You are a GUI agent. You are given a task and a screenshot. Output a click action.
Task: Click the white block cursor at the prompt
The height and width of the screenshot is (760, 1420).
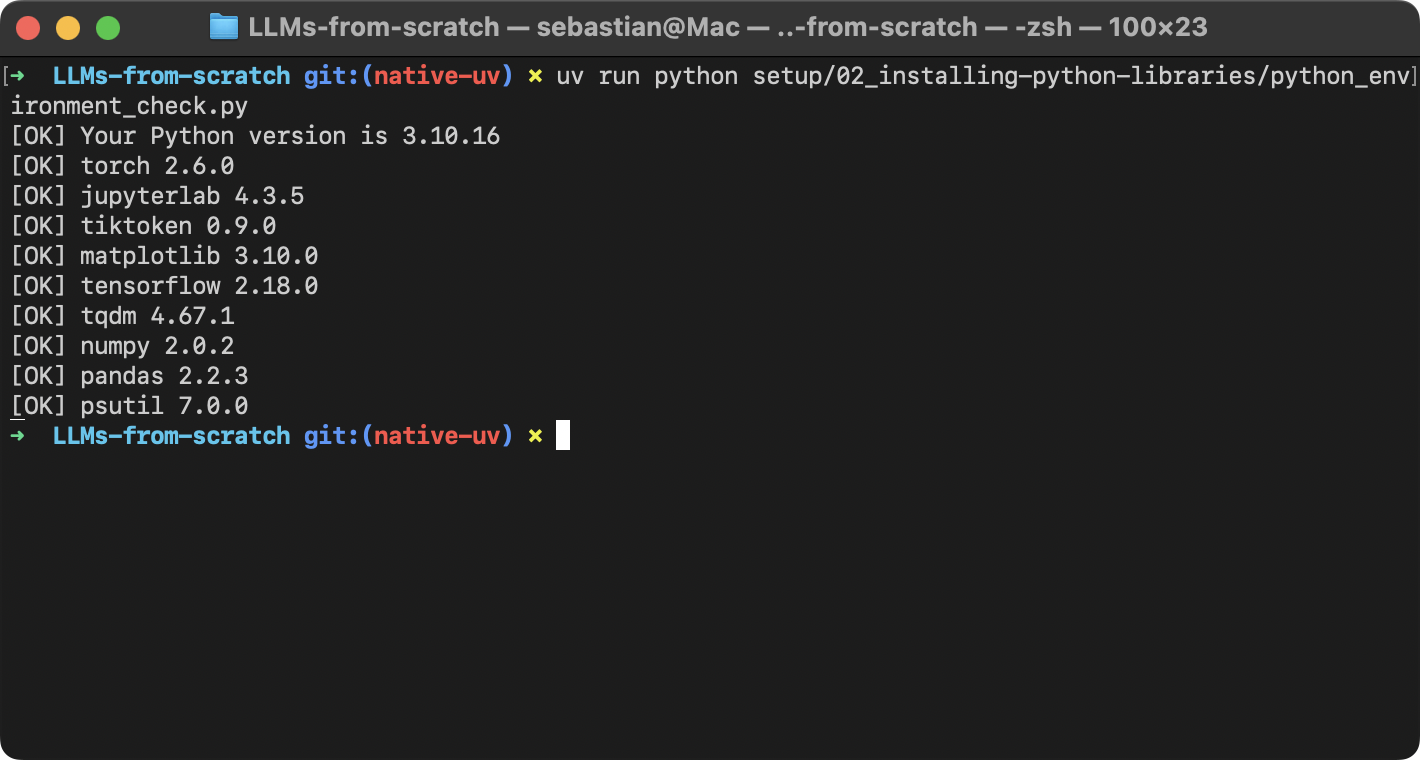(563, 435)
